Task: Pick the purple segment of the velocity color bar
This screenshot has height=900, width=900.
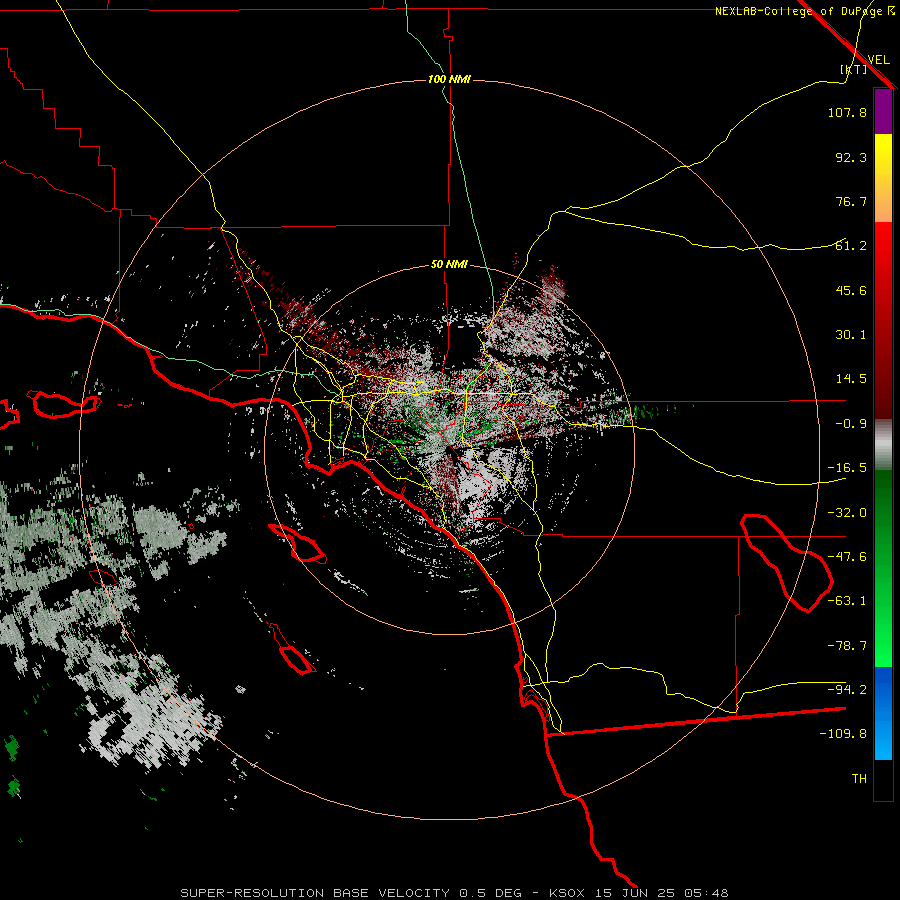Action: (883, 112)
